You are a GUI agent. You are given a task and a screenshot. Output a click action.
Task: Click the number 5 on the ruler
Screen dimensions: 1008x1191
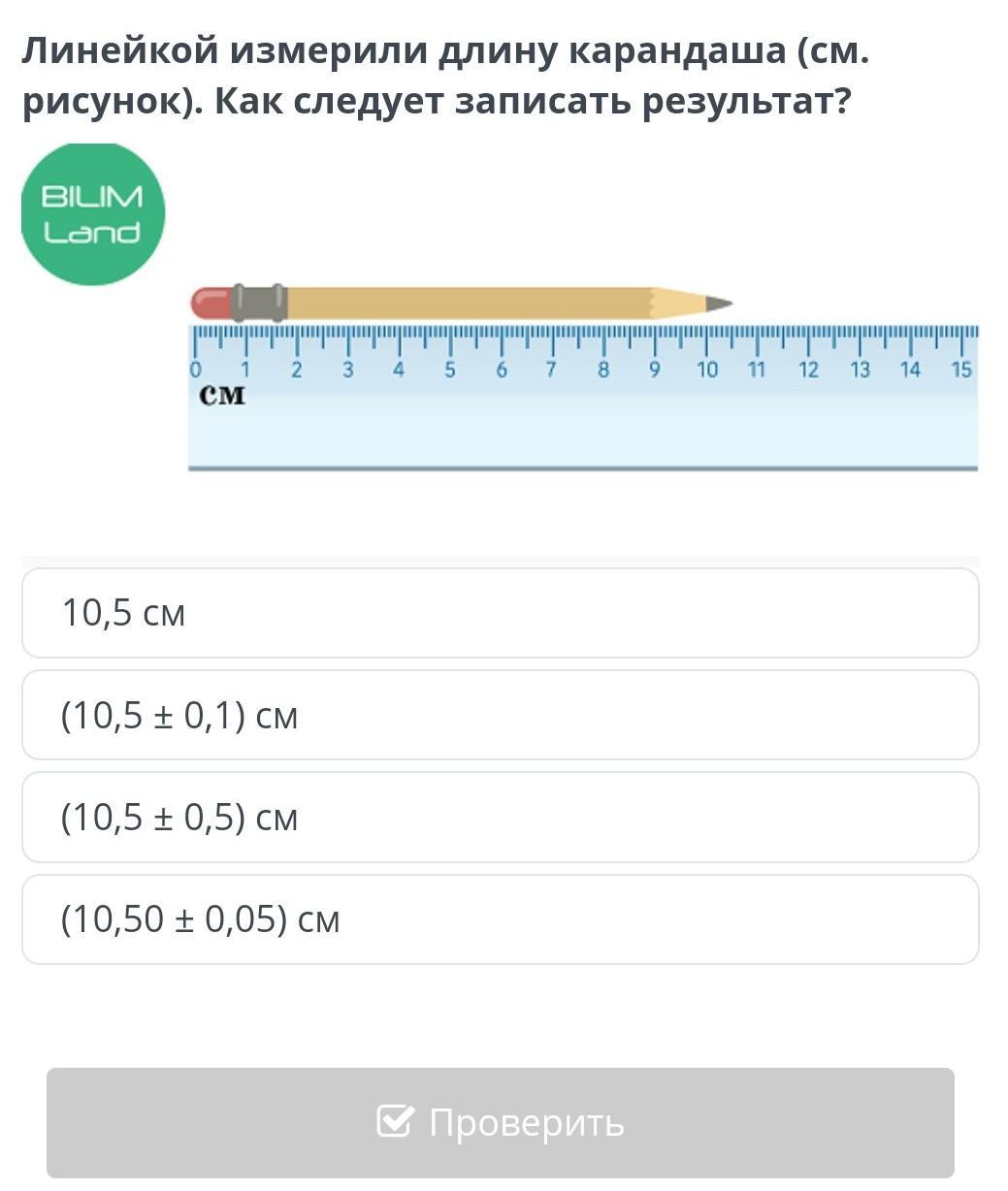[x=450, y=370]
